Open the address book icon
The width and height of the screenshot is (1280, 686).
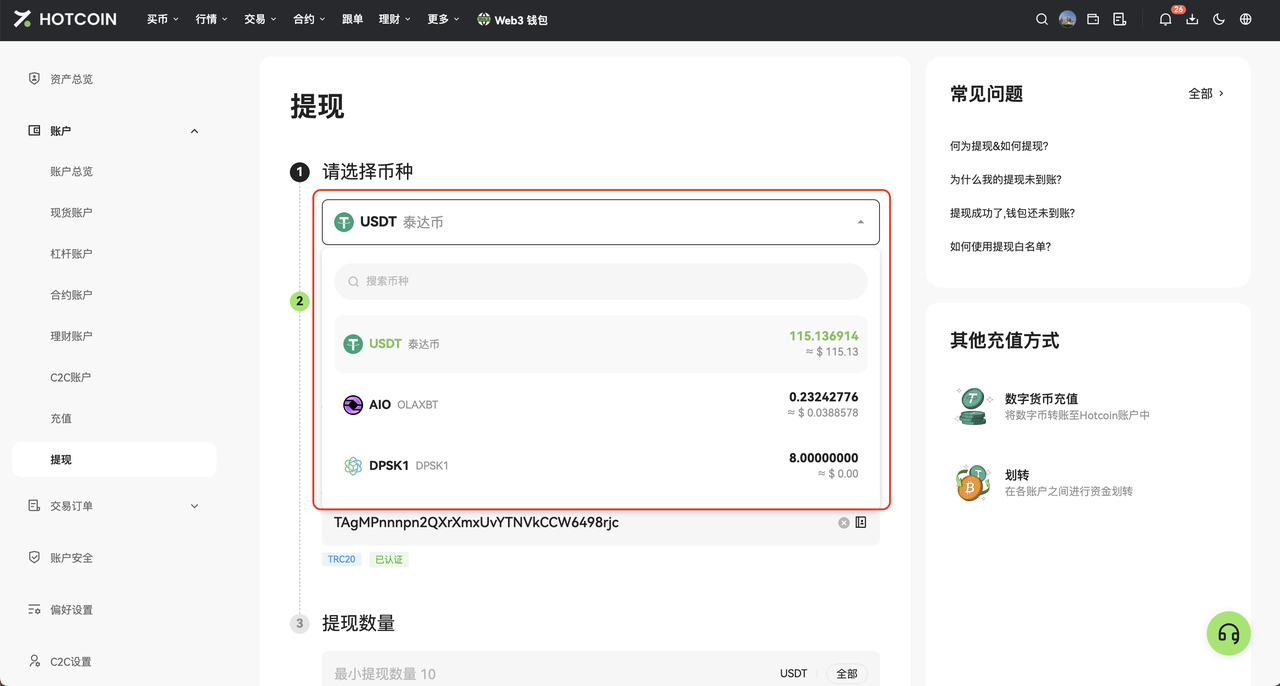(x=861, y=523)
